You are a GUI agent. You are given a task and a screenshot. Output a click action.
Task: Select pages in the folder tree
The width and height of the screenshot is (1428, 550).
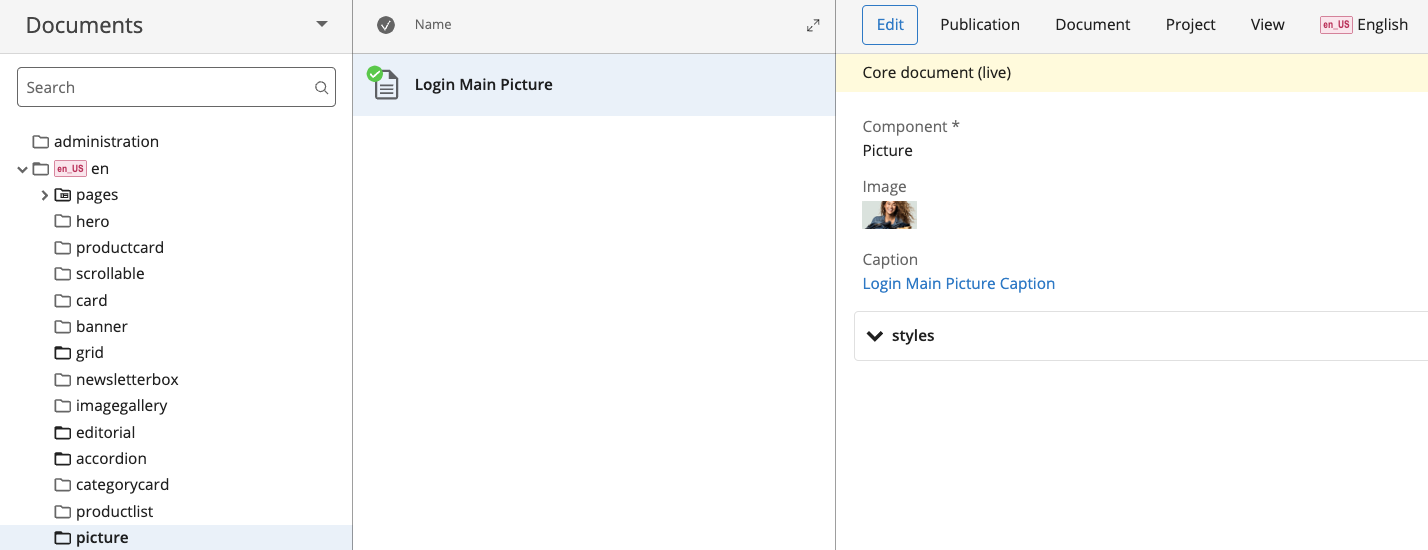97,195
